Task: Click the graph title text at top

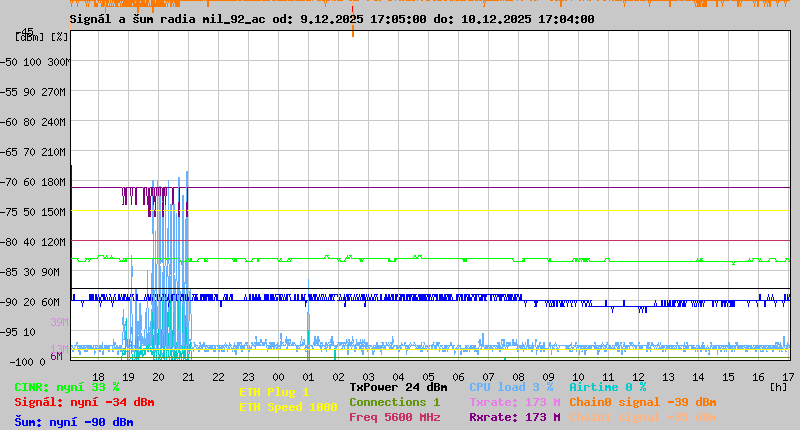Action: click(x=332, y=19)
